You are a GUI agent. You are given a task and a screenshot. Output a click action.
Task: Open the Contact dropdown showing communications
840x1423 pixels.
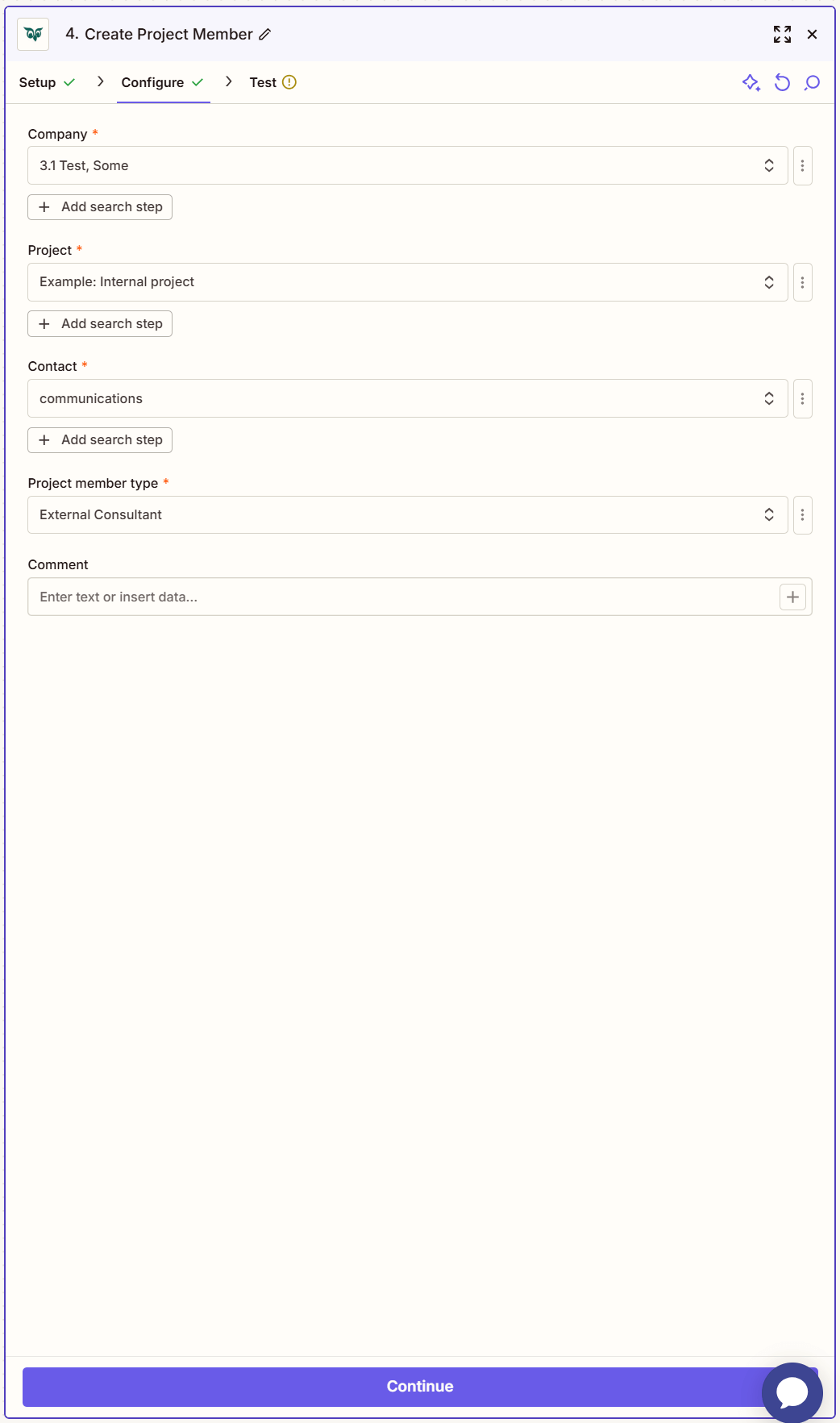(770, 397)
